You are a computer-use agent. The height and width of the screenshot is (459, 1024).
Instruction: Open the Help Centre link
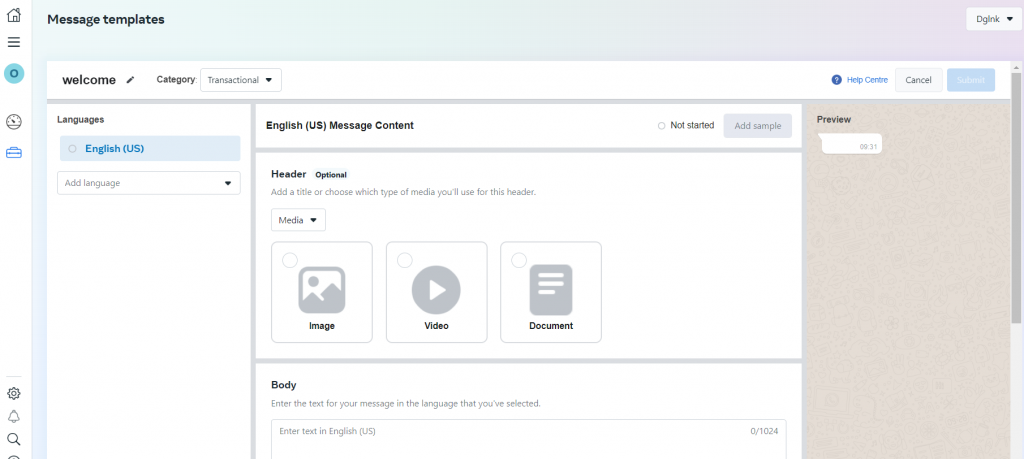pyautogui.click(x=867, y=80)
